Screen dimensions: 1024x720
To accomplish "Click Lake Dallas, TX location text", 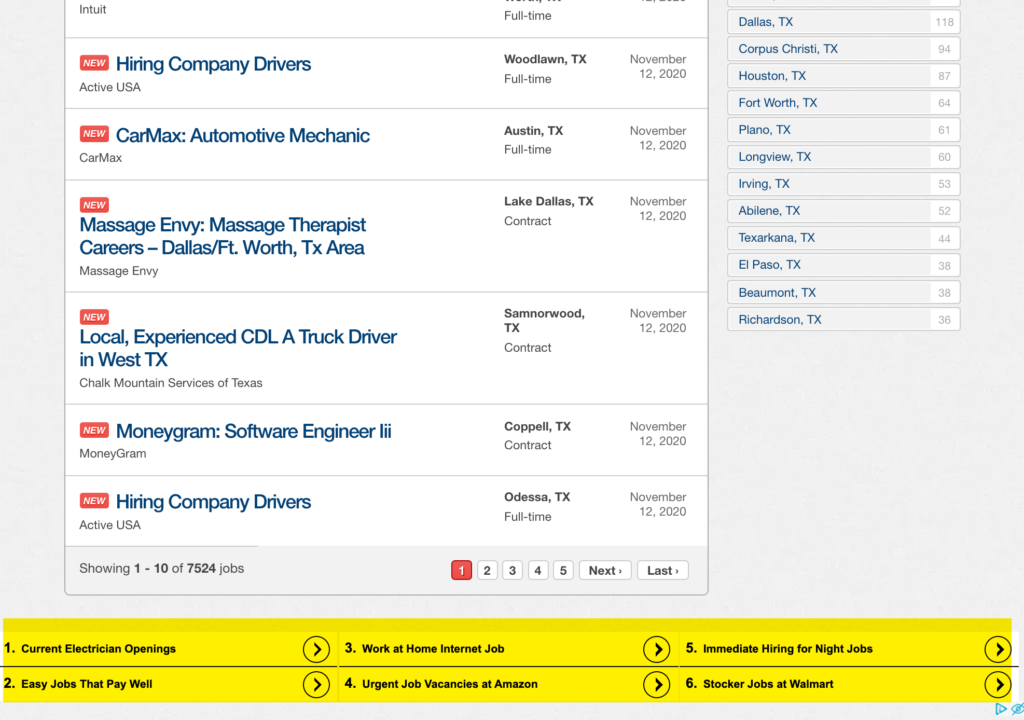I will pyautogui.click(x=549, y=201).
